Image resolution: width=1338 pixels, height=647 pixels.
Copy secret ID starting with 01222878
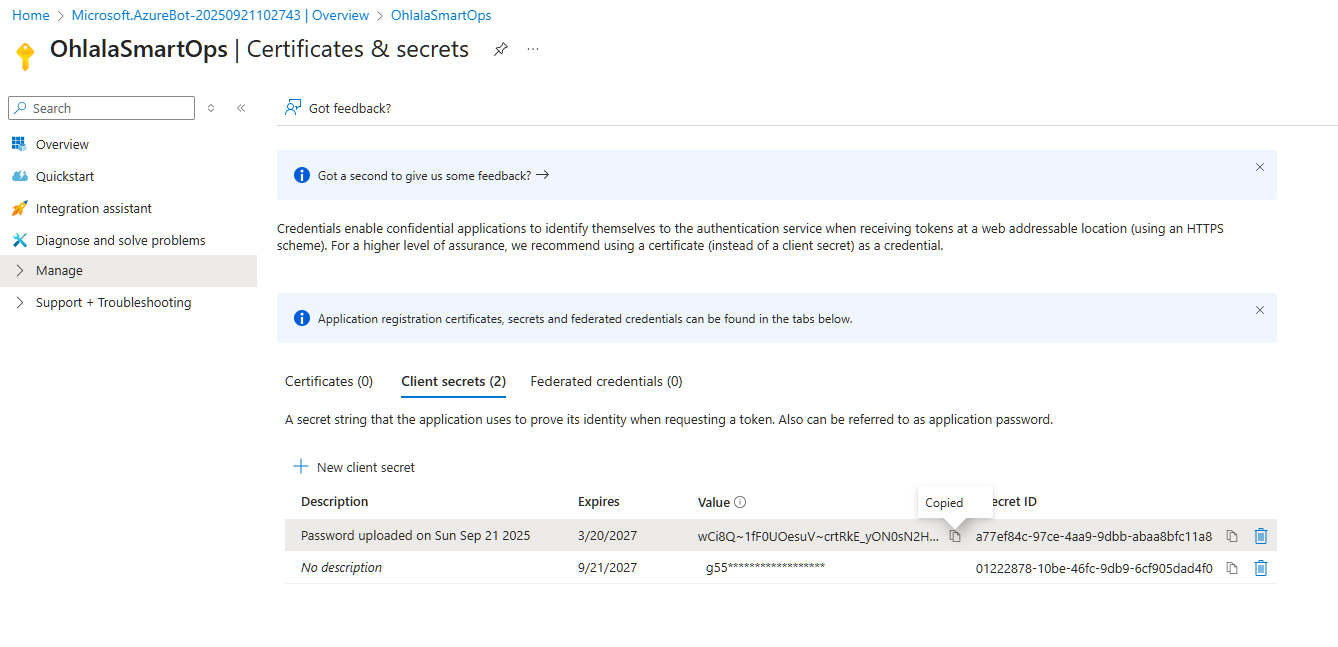(1232, 568)
